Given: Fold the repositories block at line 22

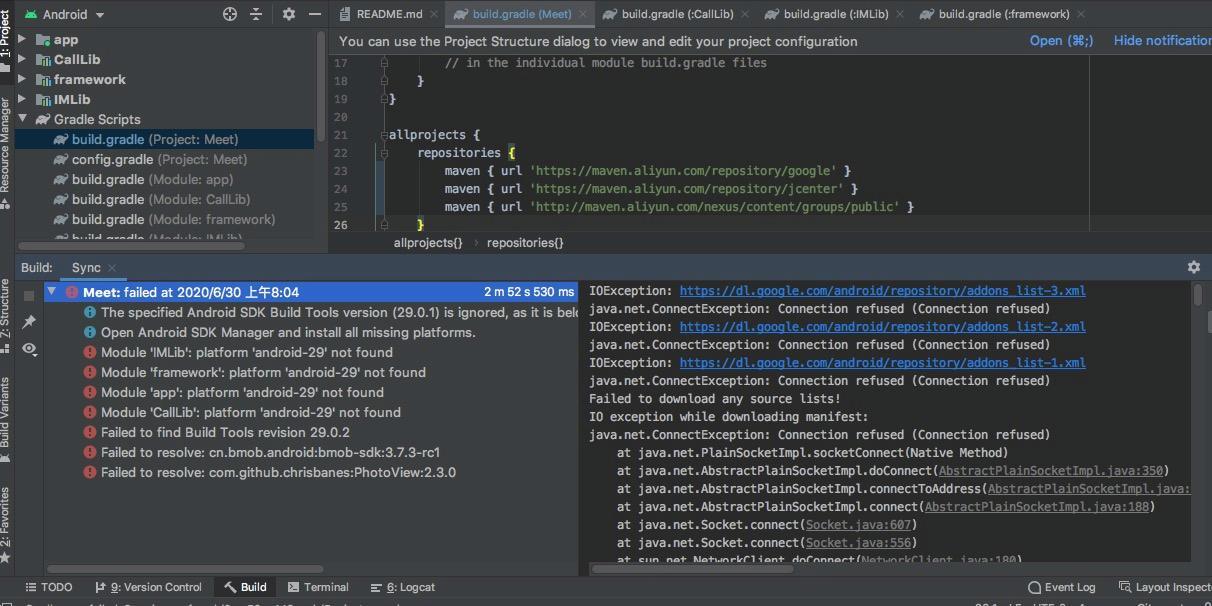Looking at the screenshot, I should [x=384, y=153].
